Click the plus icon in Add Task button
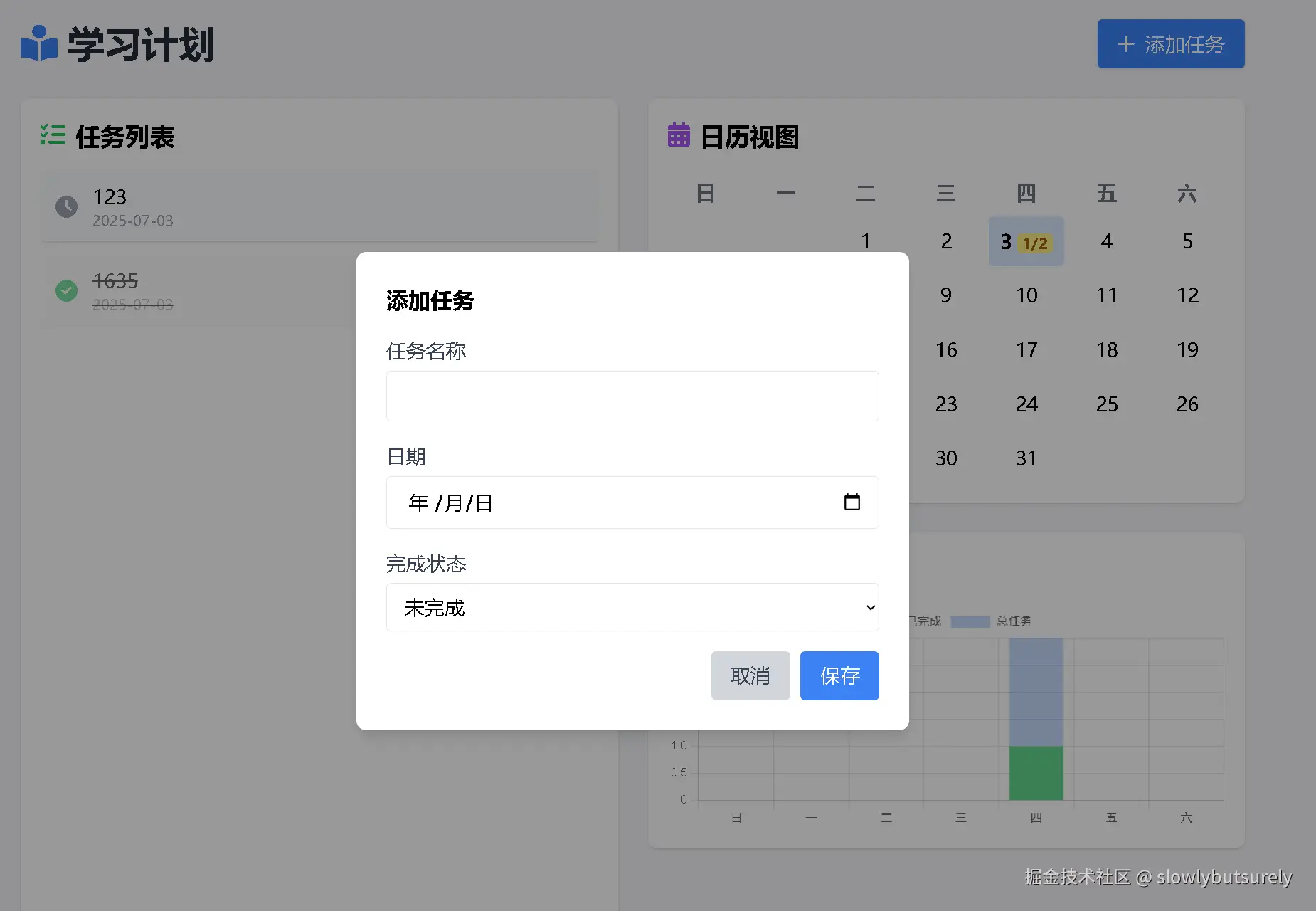1316x911 pixels. point(1125,44)
